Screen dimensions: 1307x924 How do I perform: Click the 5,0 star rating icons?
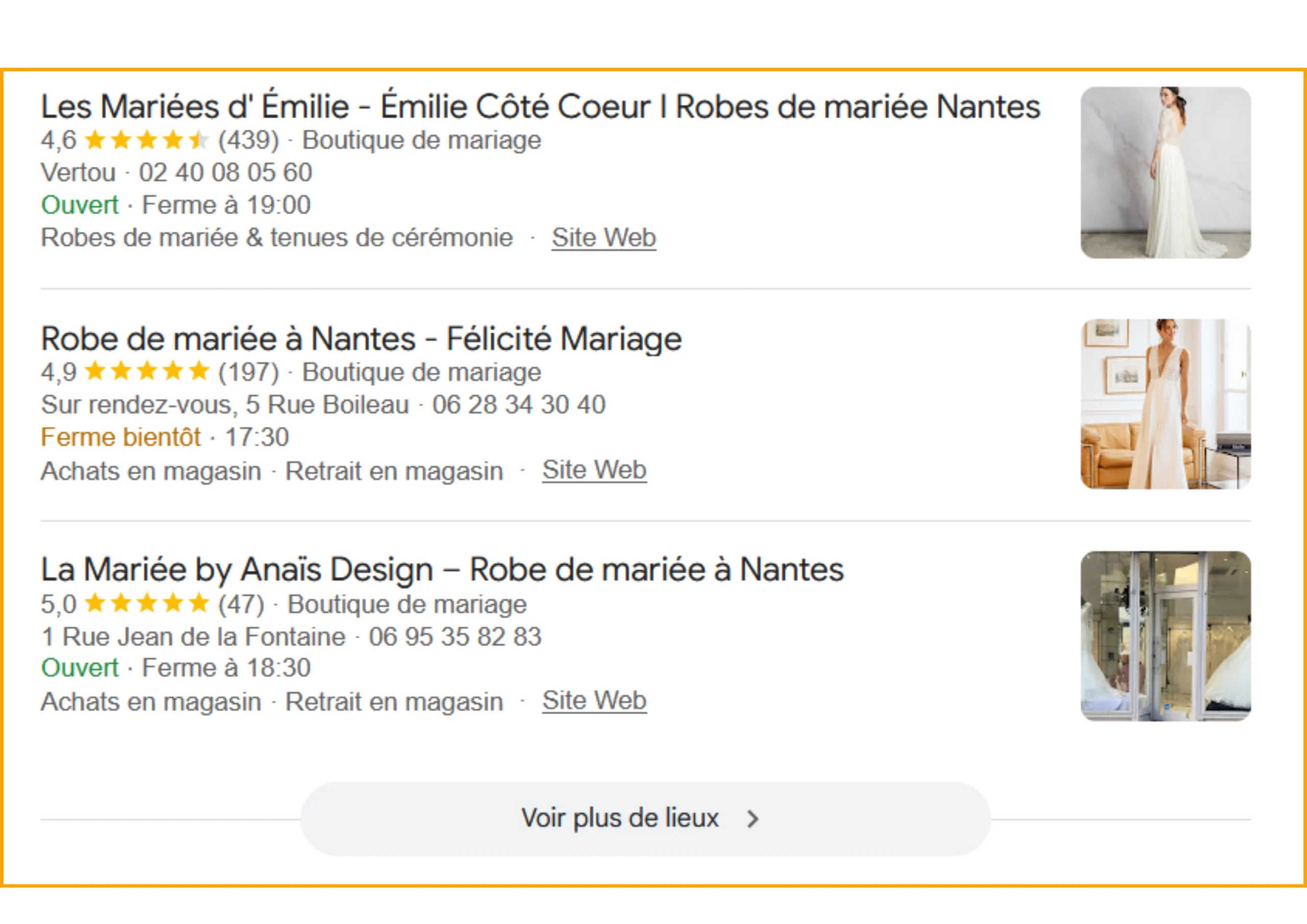tap(147, 603)
